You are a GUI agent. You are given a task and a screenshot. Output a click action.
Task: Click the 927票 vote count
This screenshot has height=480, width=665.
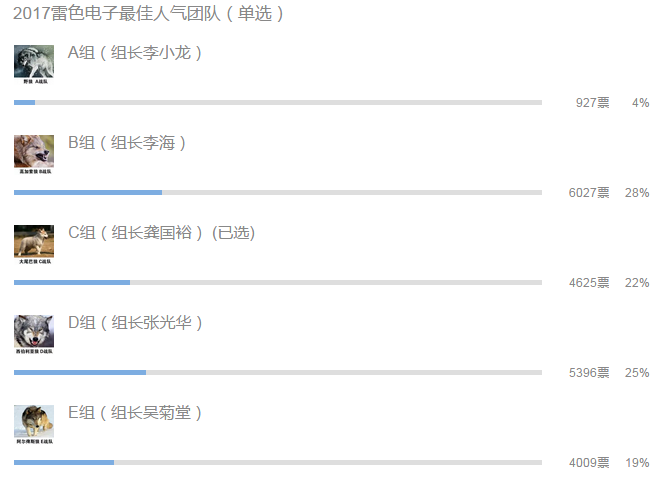[592, 103]
